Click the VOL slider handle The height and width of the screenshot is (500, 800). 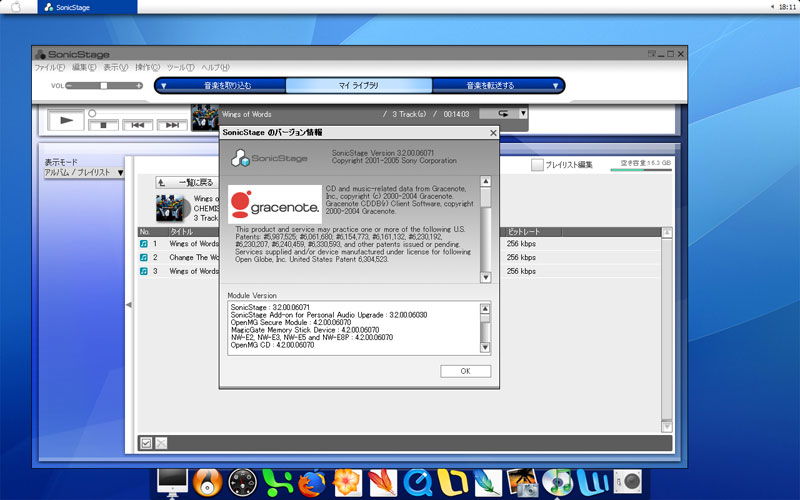tap(104, 86)
